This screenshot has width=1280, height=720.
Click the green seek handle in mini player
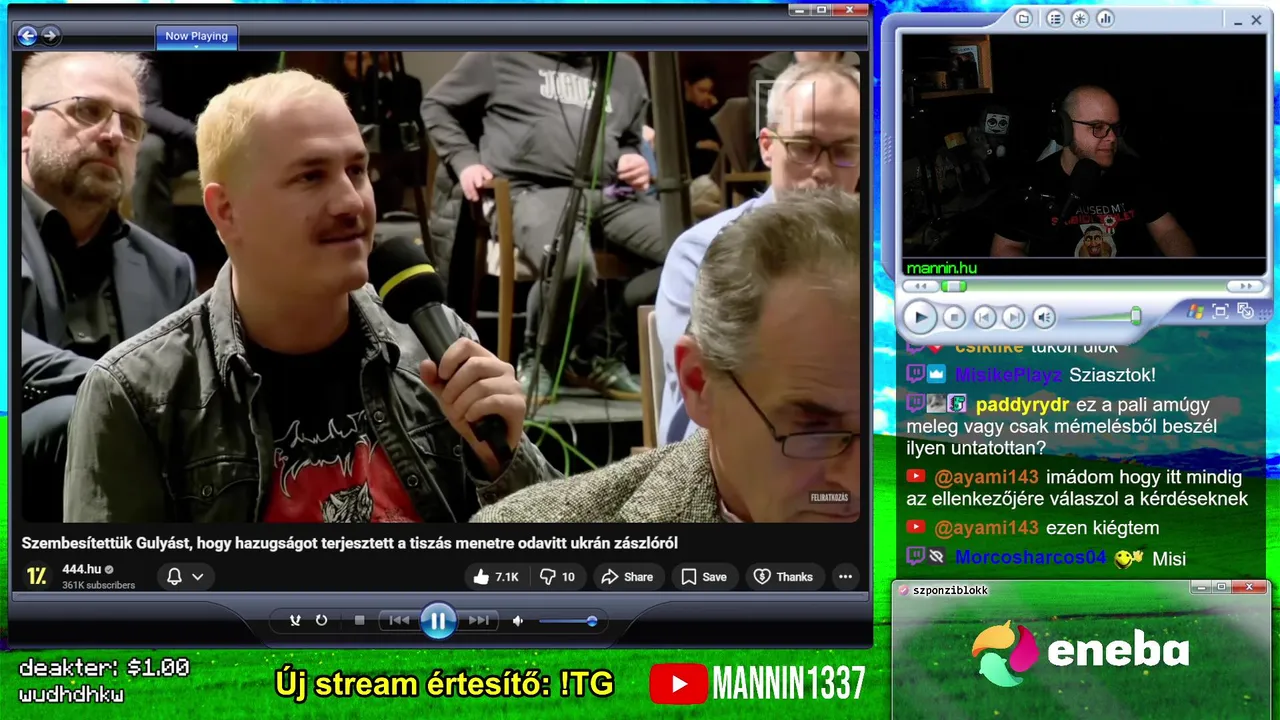pyautogui.click(x=953, y=286)
